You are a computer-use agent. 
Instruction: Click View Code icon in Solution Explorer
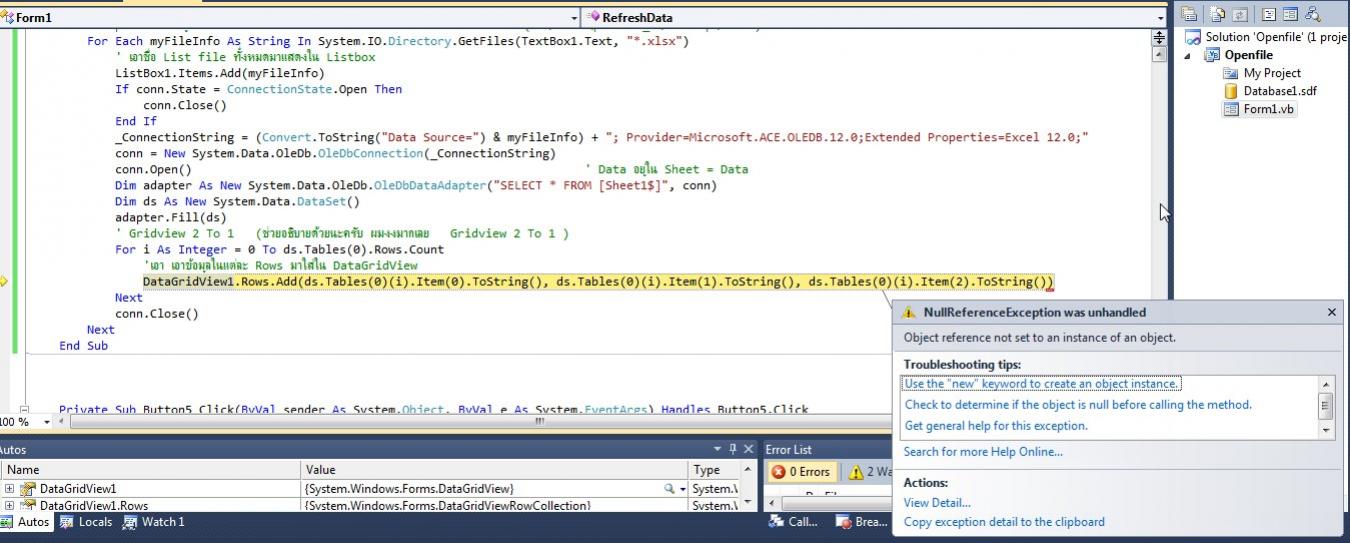(1268, 14)
